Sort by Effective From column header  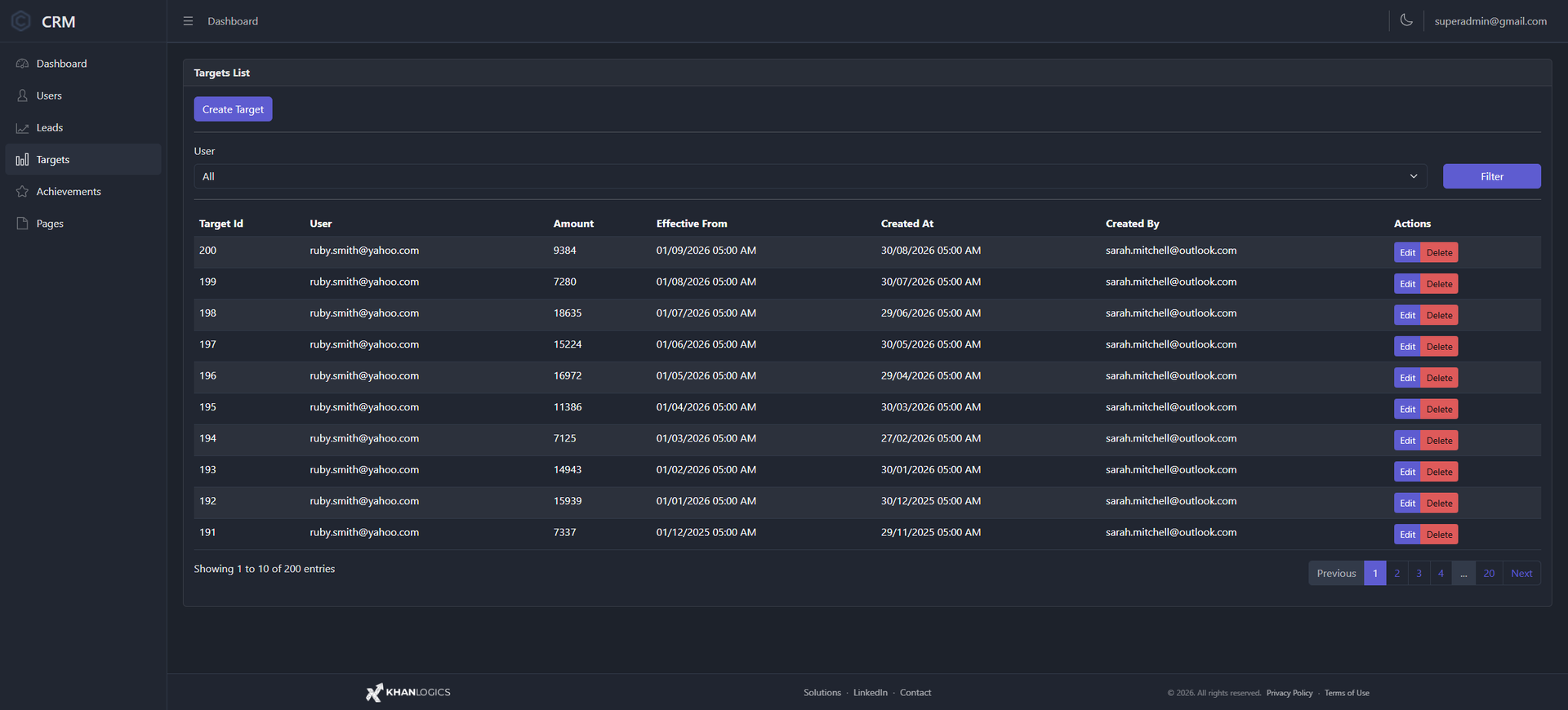pyautogui.click(x=692, y=224)
